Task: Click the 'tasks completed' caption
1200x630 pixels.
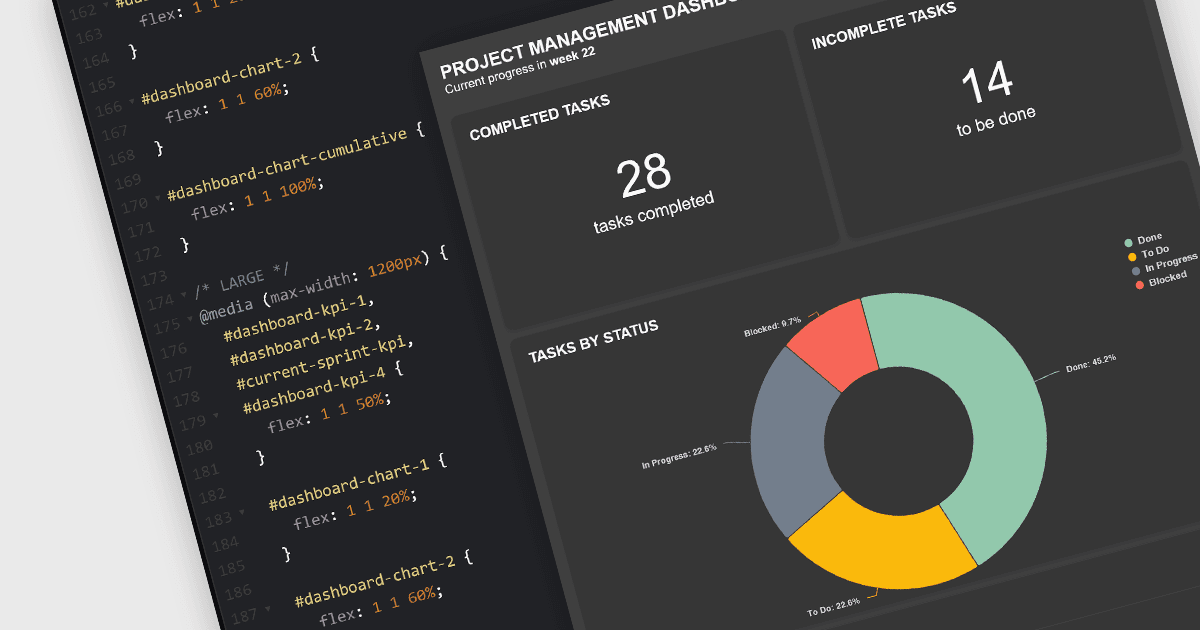Action: click(x=654, y=213)
